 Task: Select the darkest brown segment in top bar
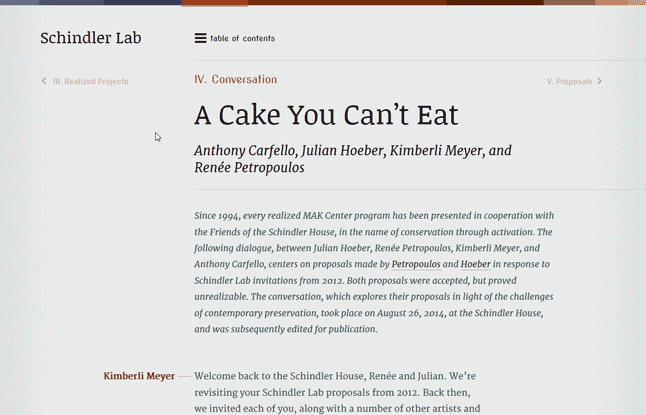pos(495,2)
